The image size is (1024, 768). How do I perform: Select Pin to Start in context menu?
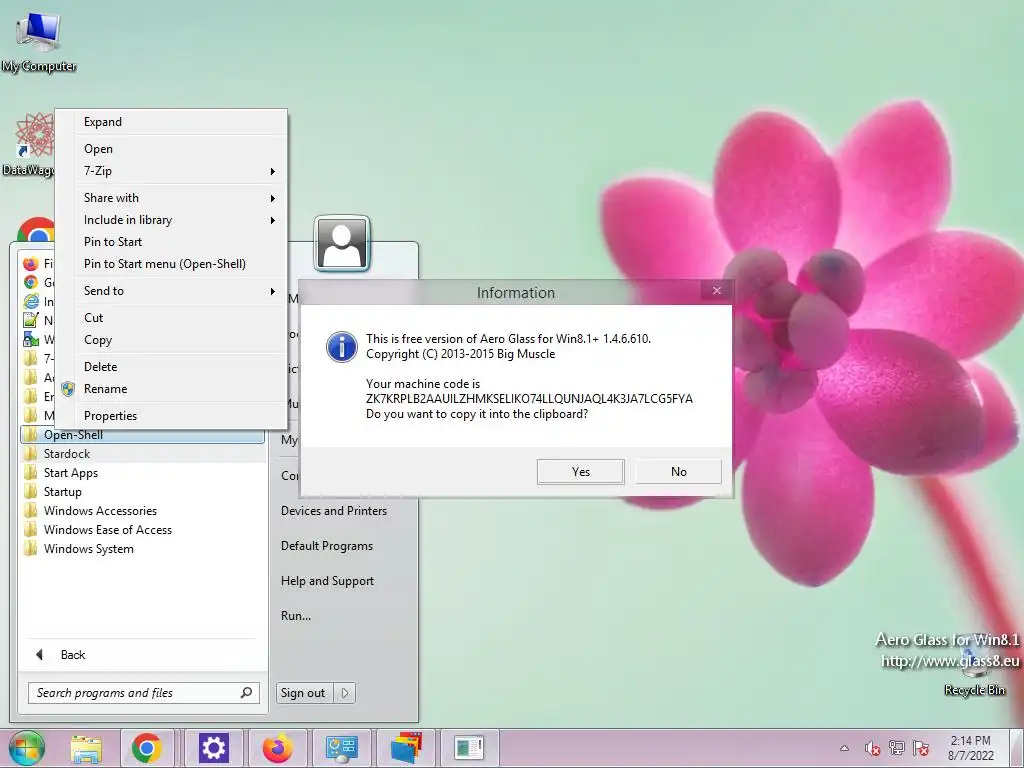pyautogui.click(x=171, y=242)
